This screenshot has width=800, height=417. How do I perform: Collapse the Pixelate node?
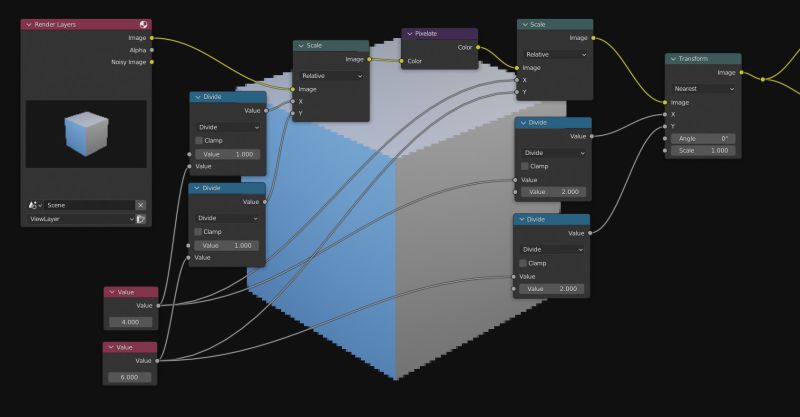point(409,34)
